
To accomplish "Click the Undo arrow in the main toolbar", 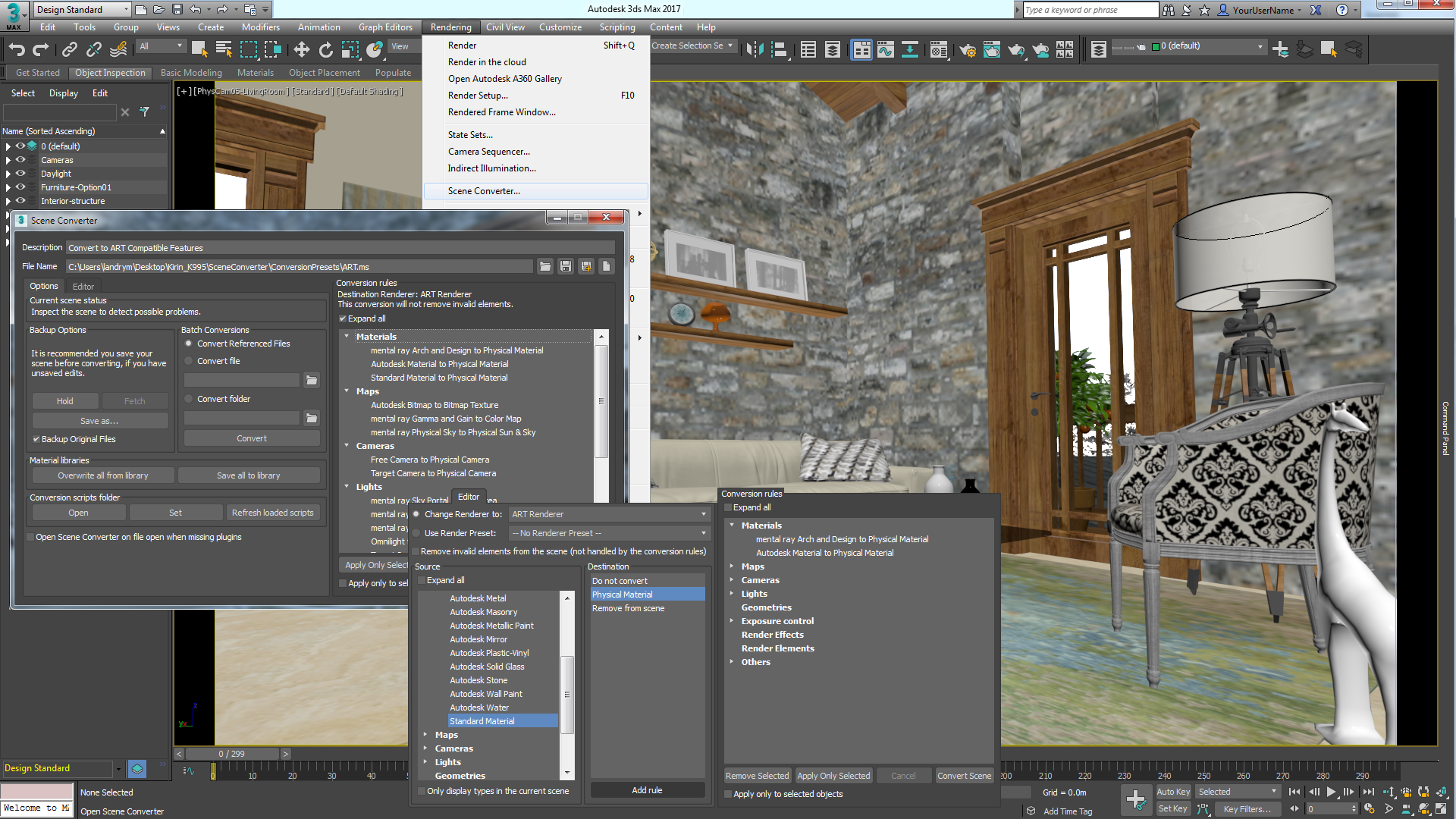I will (x=17, y=49).
